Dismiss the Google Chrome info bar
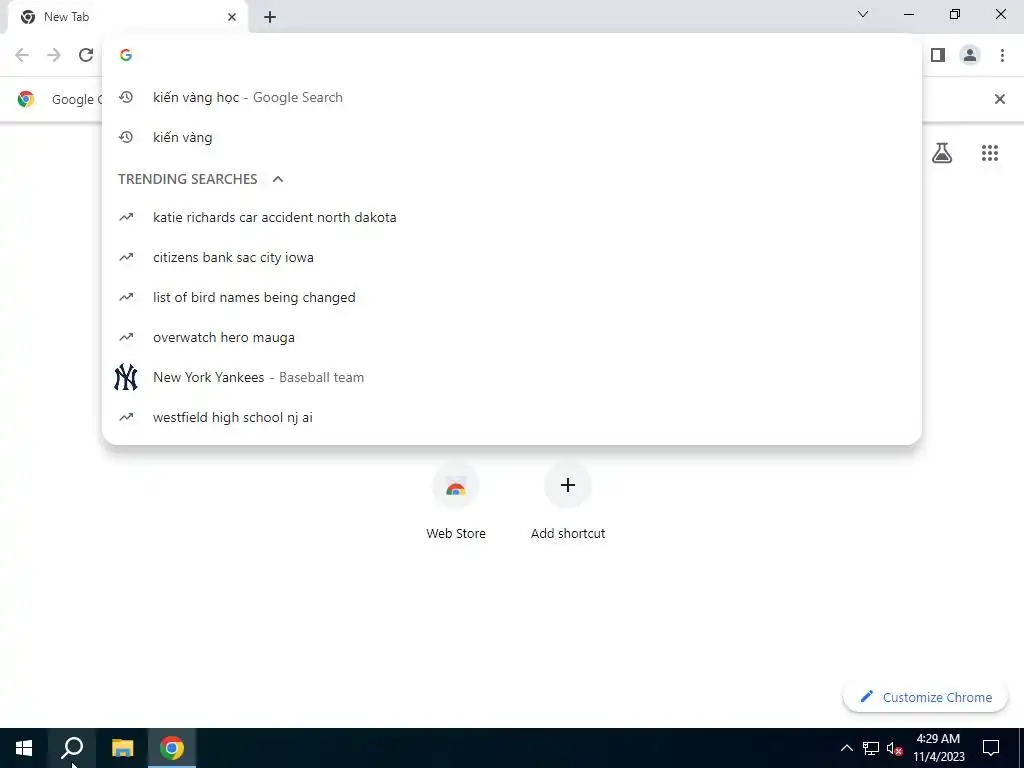This screenshot has height=768, width=1024. (1000, 99)
